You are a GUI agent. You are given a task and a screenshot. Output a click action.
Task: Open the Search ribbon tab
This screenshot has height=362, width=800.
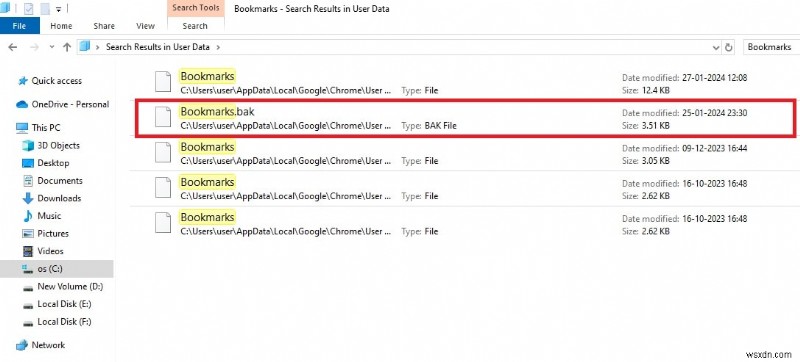click(195, 26)
